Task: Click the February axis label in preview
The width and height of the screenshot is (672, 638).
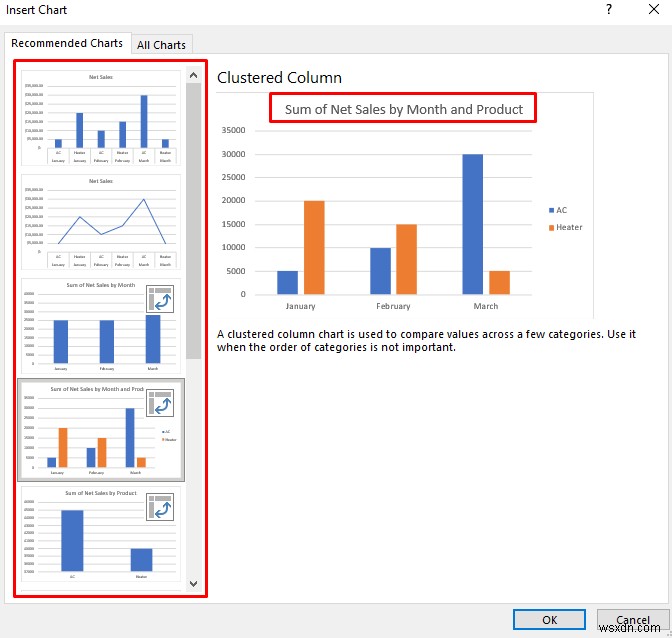Action: click(393, 306)
